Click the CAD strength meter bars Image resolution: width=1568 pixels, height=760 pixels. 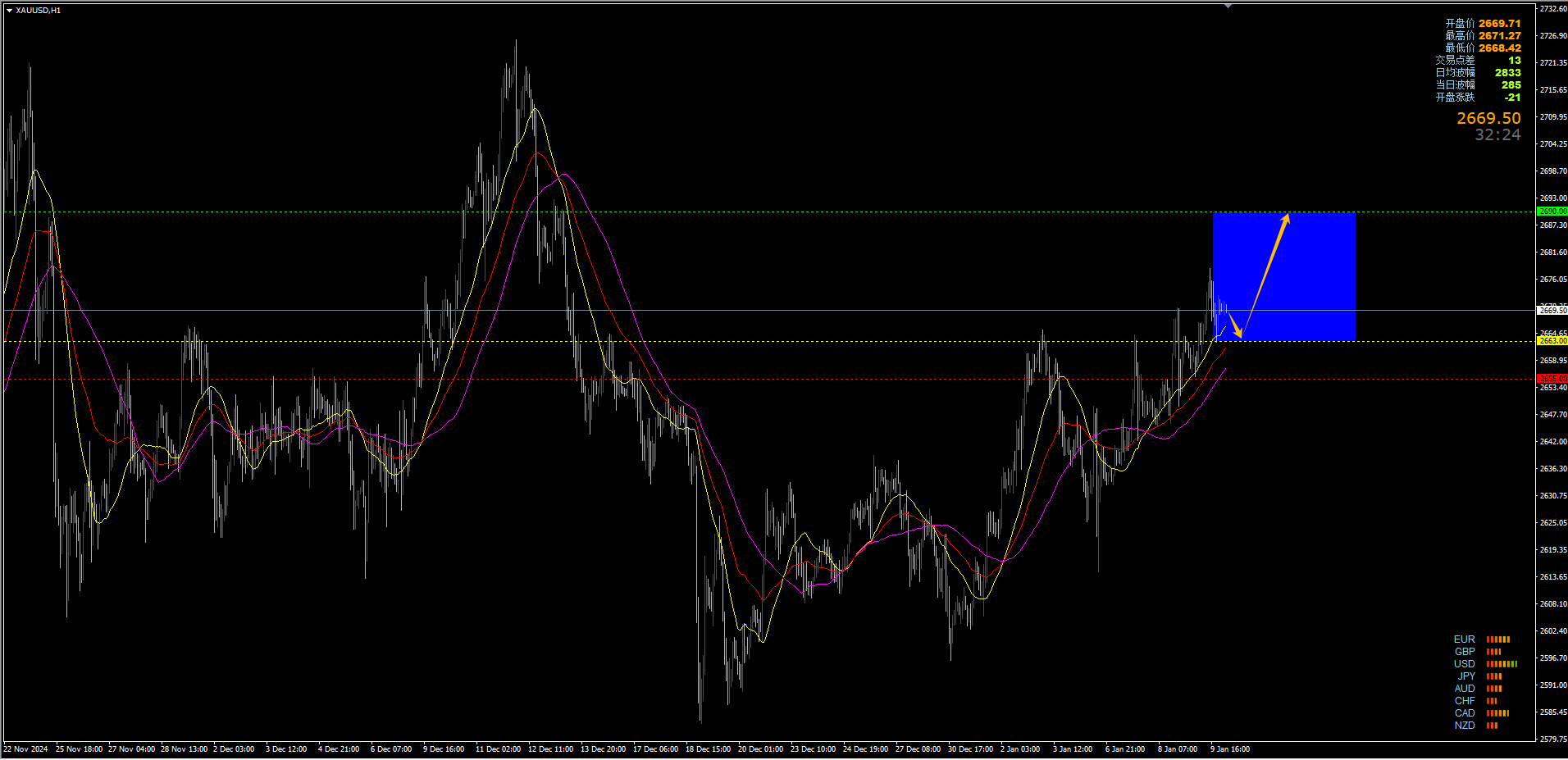1497,713
